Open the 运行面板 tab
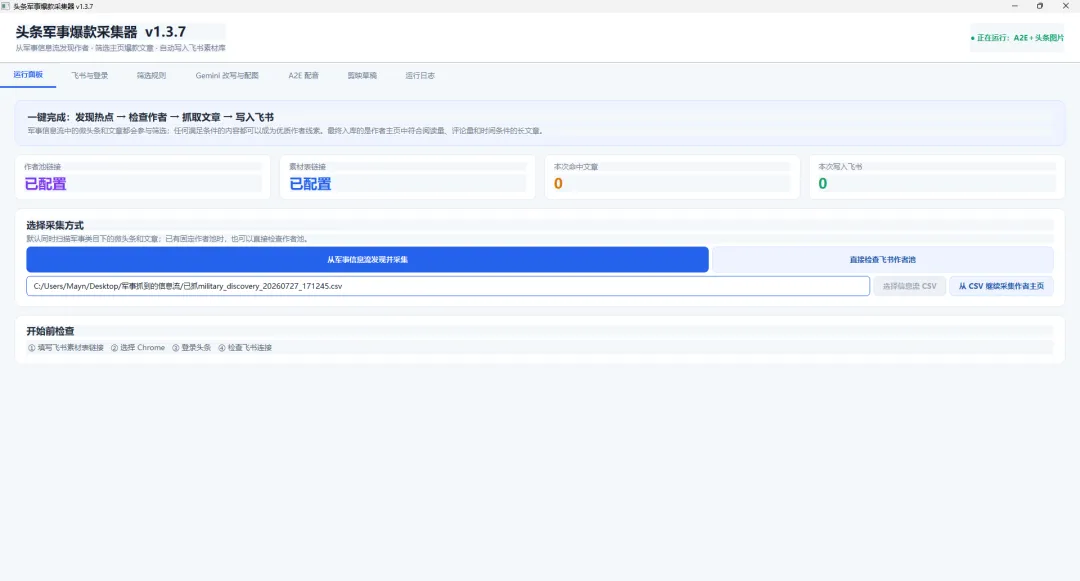The width and height of the screenshot is (1080, 581). coord(28,74)
